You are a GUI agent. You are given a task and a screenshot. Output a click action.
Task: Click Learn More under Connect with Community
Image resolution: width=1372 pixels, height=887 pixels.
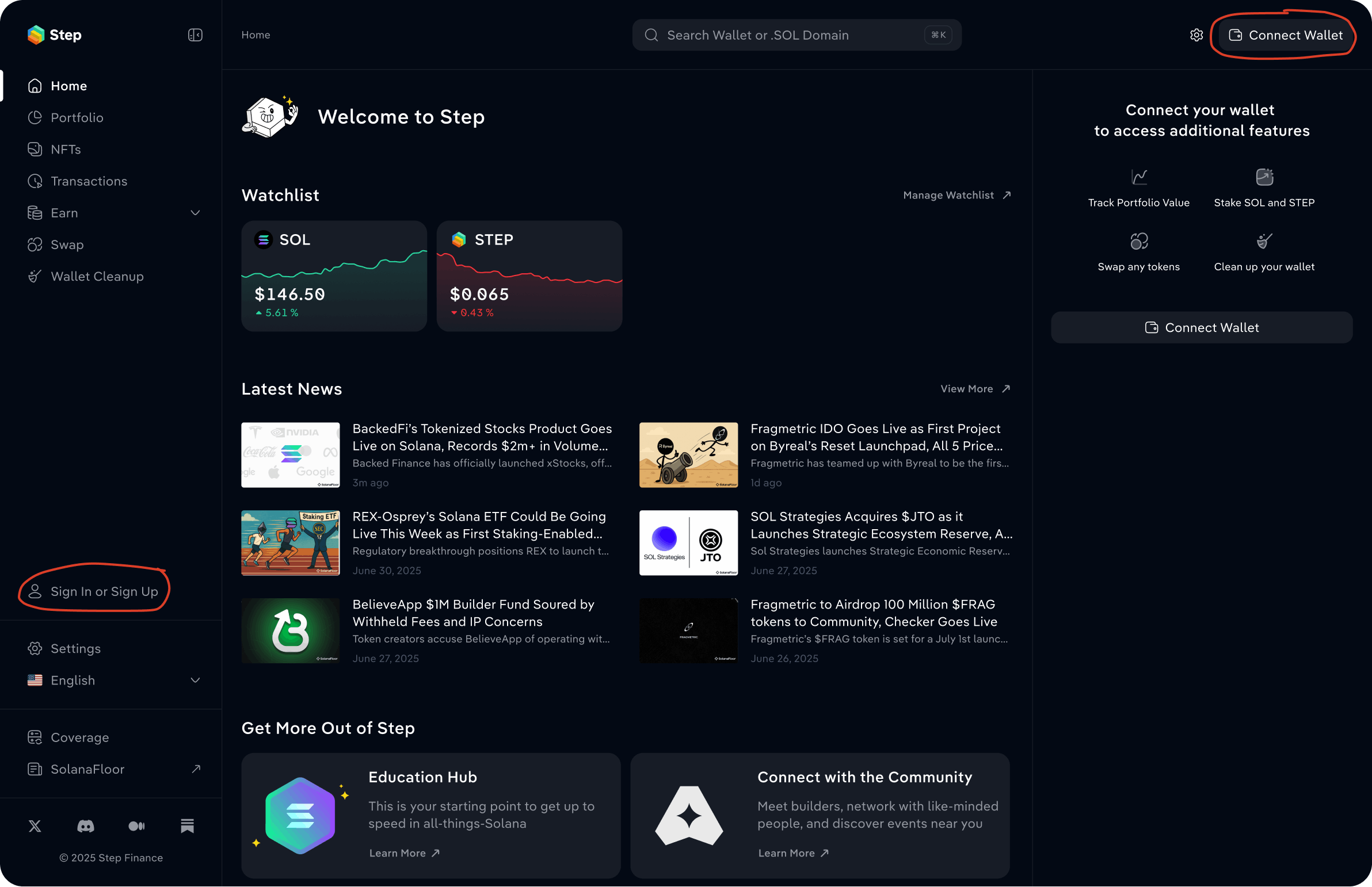794,853
